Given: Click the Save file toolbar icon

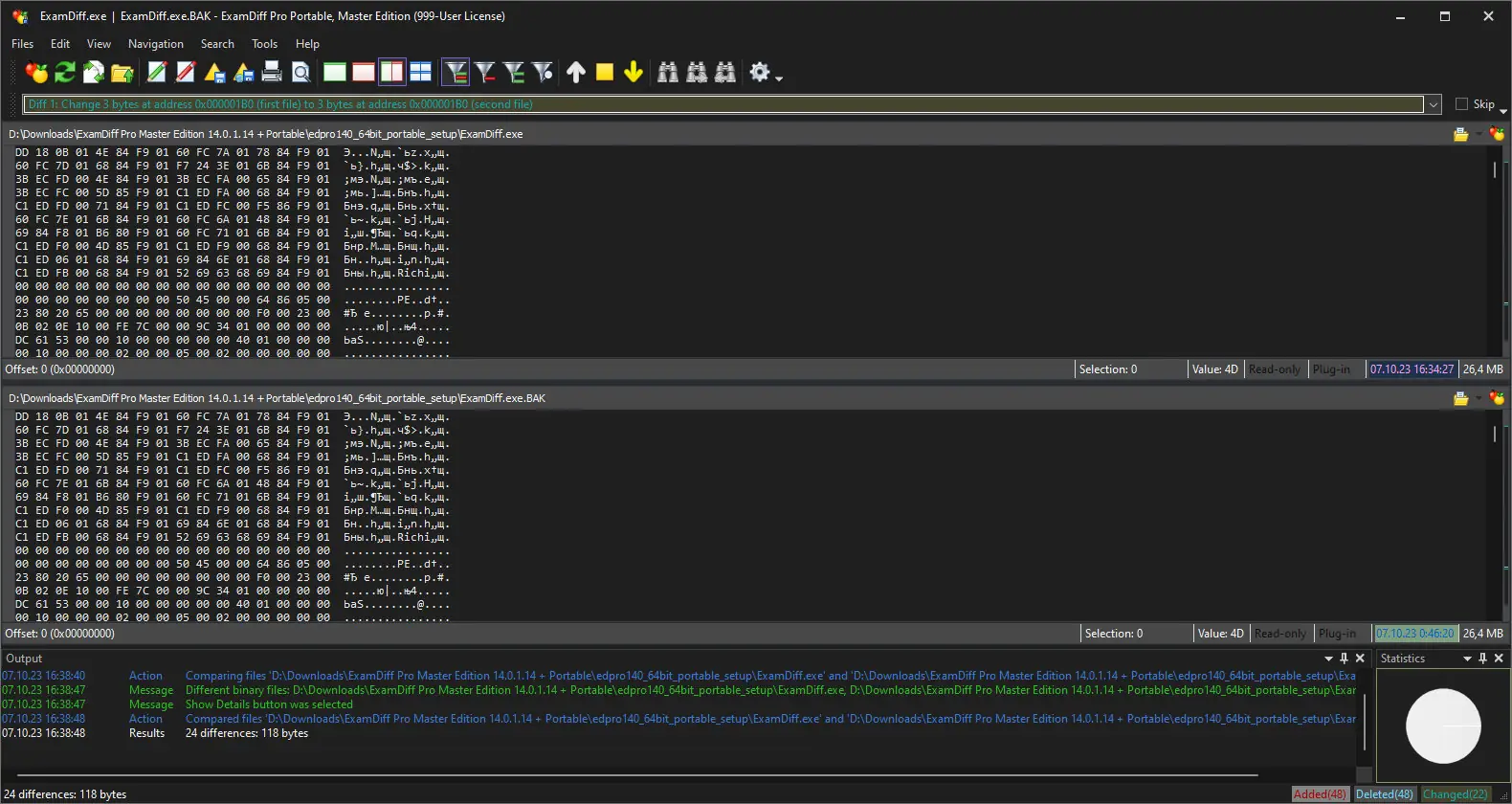Looking at the screenshot, I should pos(214,73).
